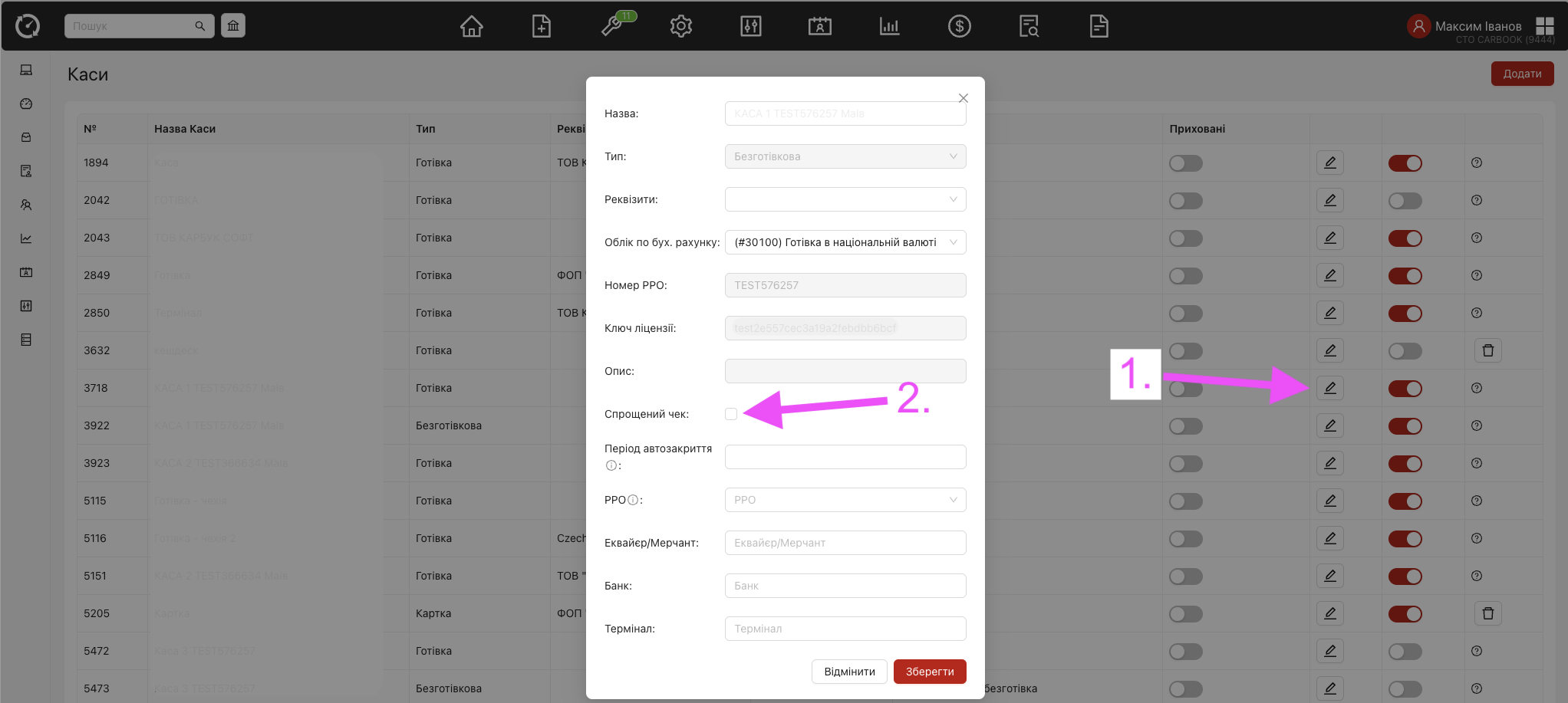Open the settings gear icon

680,27
